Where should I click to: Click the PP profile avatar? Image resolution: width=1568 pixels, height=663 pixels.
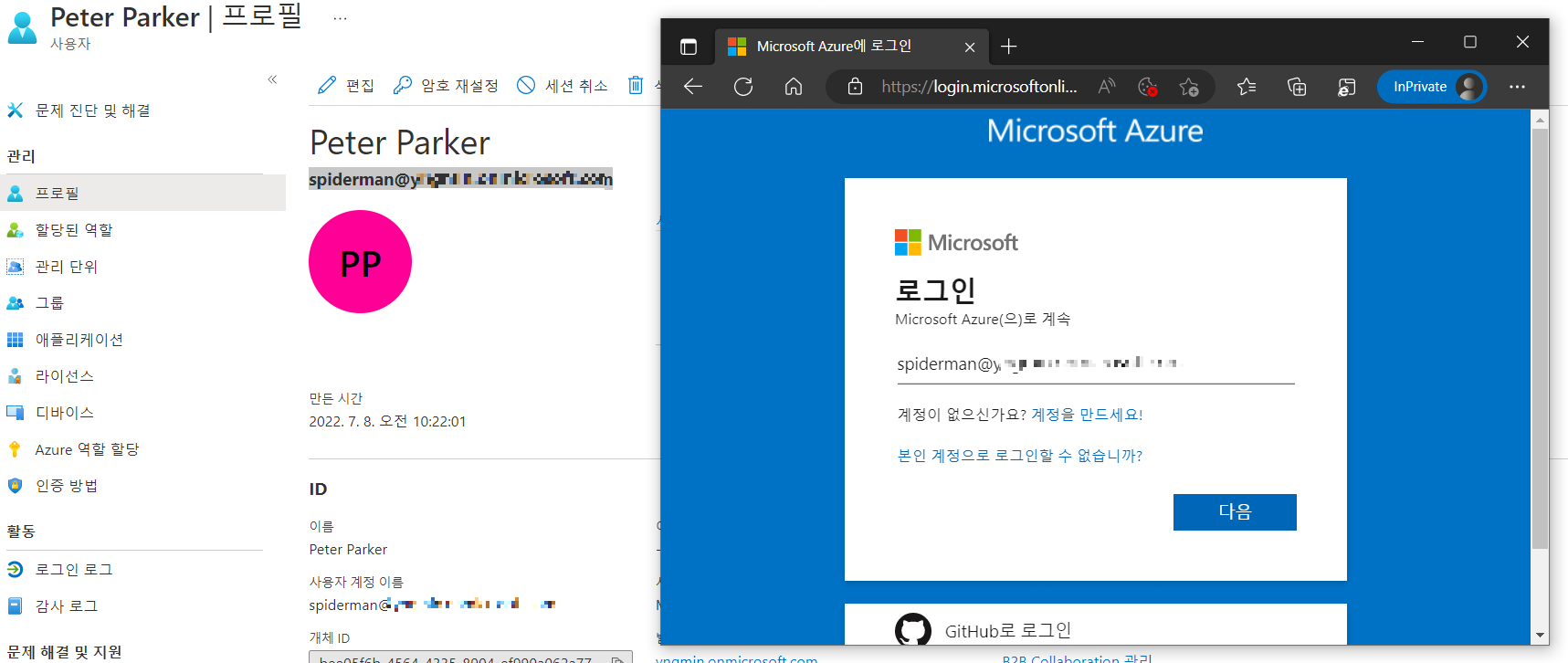pyautogui.click(x=360, y=262)
